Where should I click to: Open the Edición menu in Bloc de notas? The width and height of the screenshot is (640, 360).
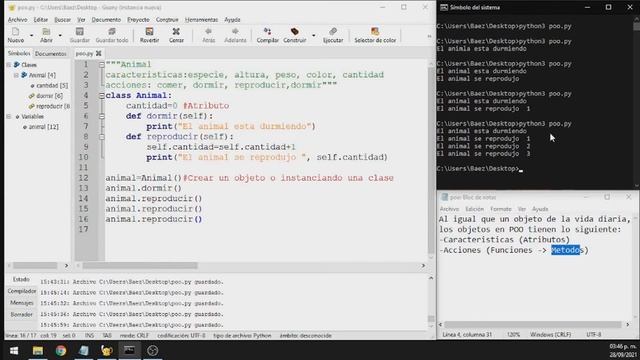click(475, 209)
